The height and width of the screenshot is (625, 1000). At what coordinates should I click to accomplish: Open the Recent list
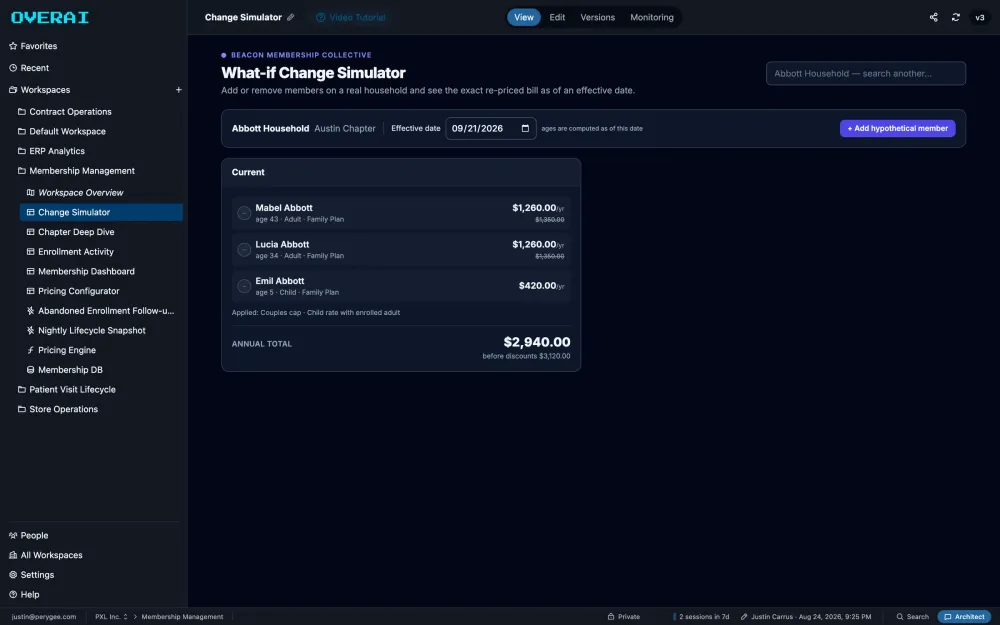(x=29, y=68)
